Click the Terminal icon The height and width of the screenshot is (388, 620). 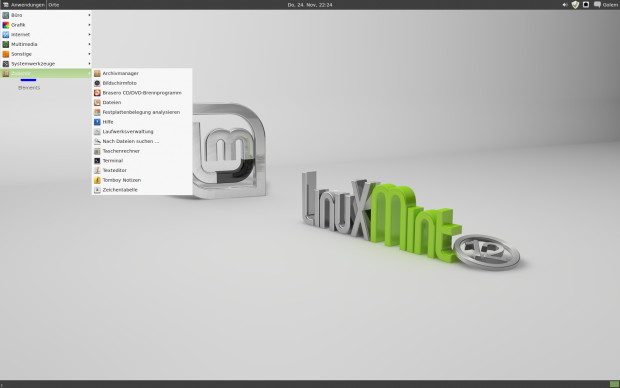[97, 161]
